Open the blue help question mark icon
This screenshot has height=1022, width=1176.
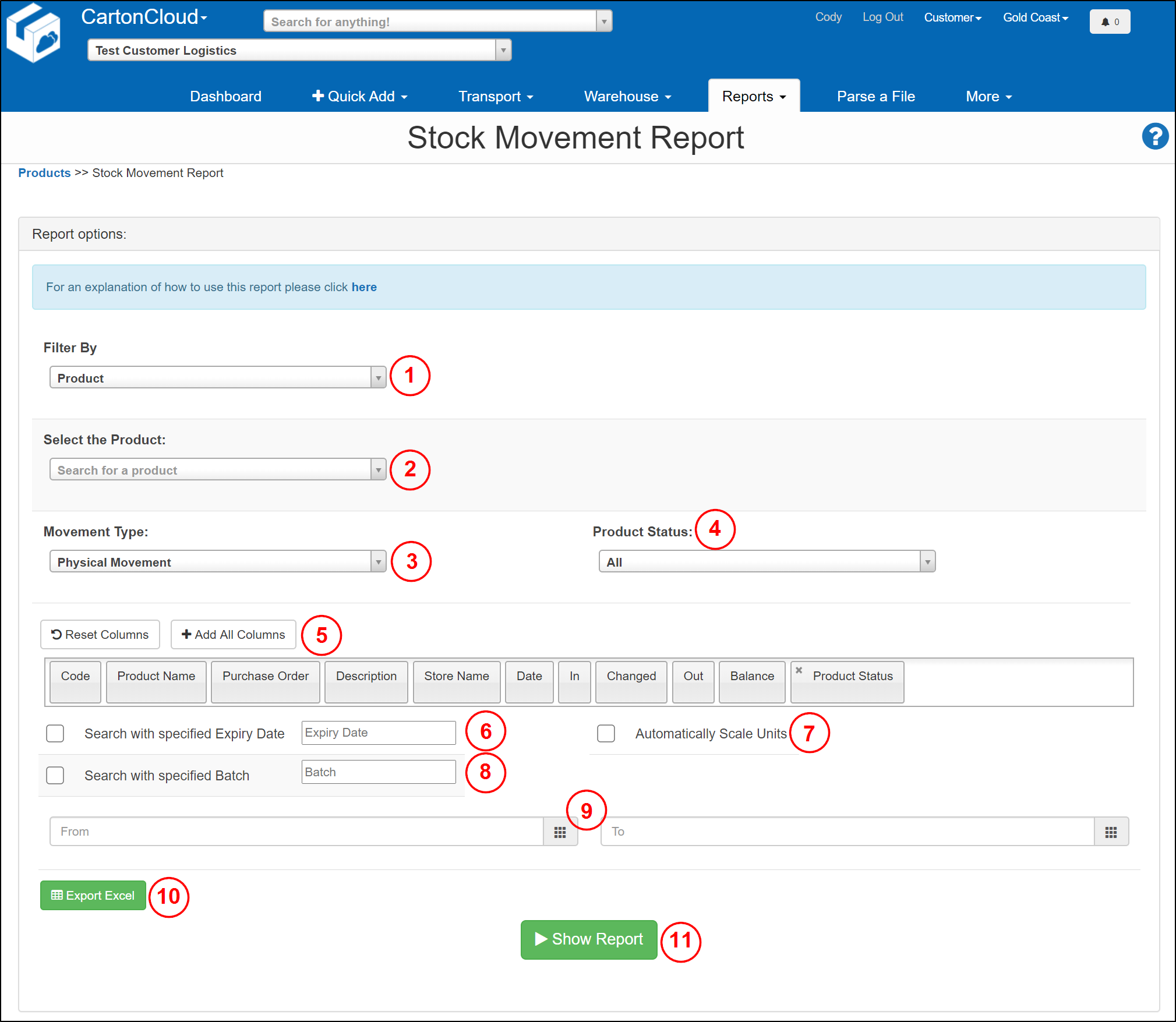(1154, 137)
